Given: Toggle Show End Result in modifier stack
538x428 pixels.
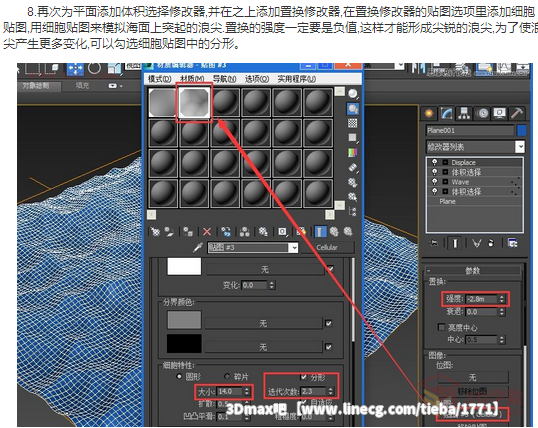Looking at the screenshot, I should (455, 243).
